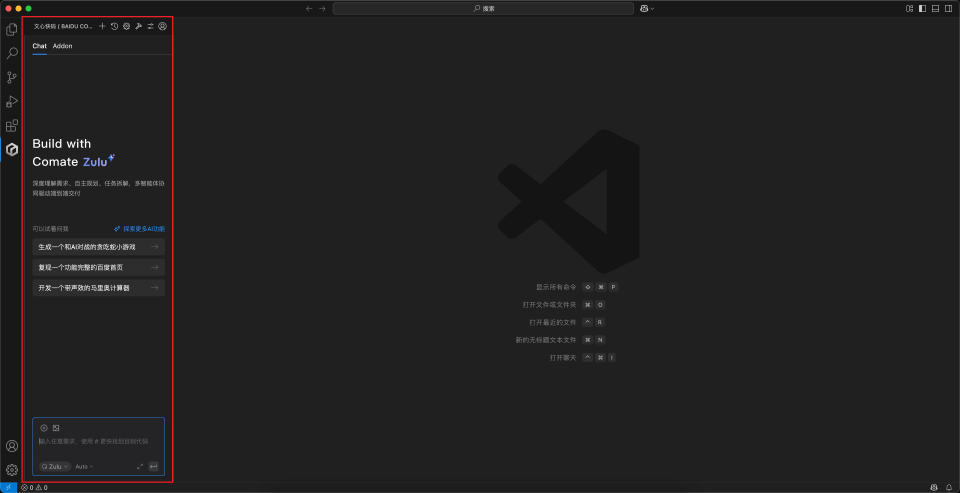Open the Manage gear in activity bar
The height and width of the screenshot is (493, 960).
12,470
